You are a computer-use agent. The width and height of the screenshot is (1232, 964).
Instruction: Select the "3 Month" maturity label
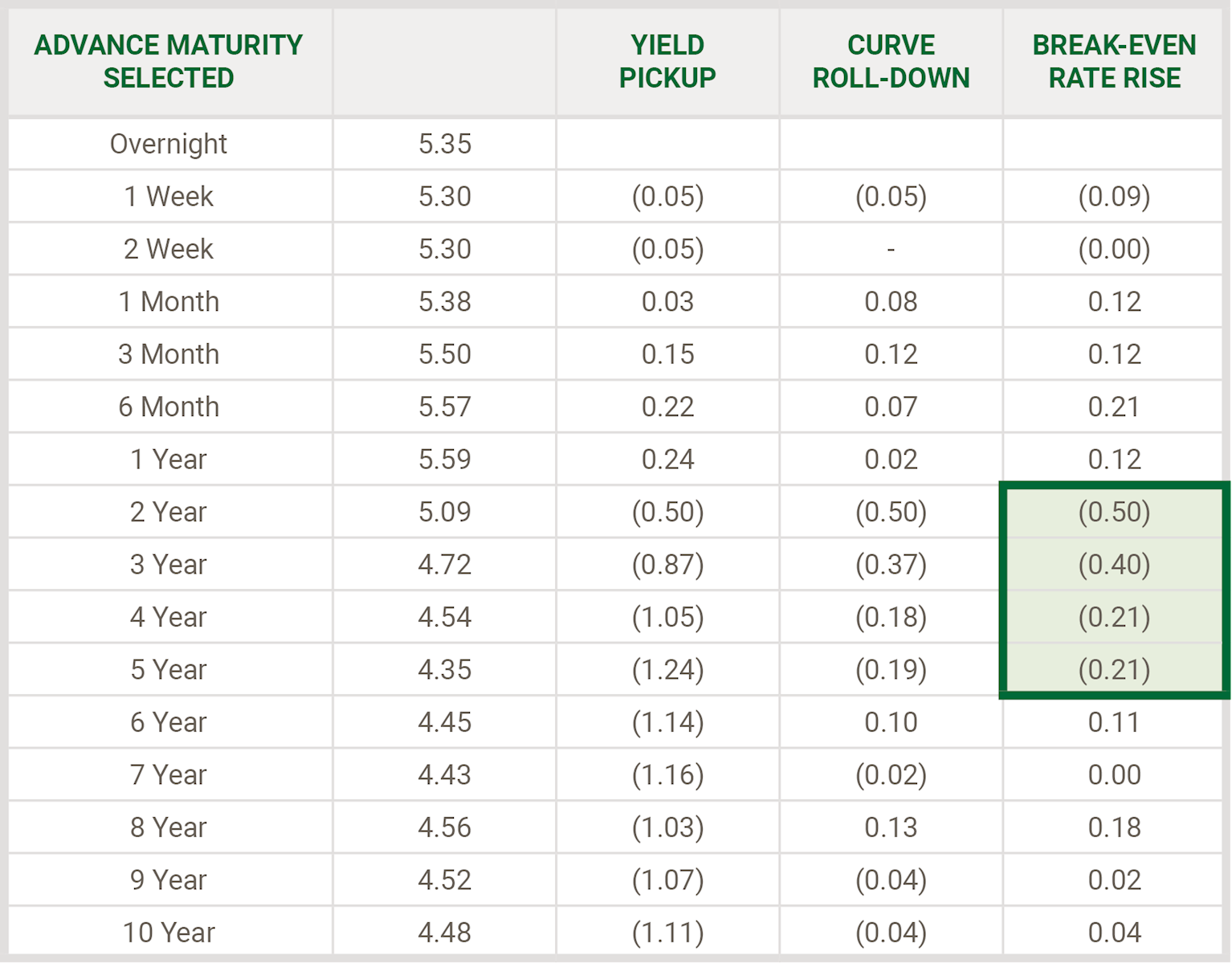click(x=169, y=354)
